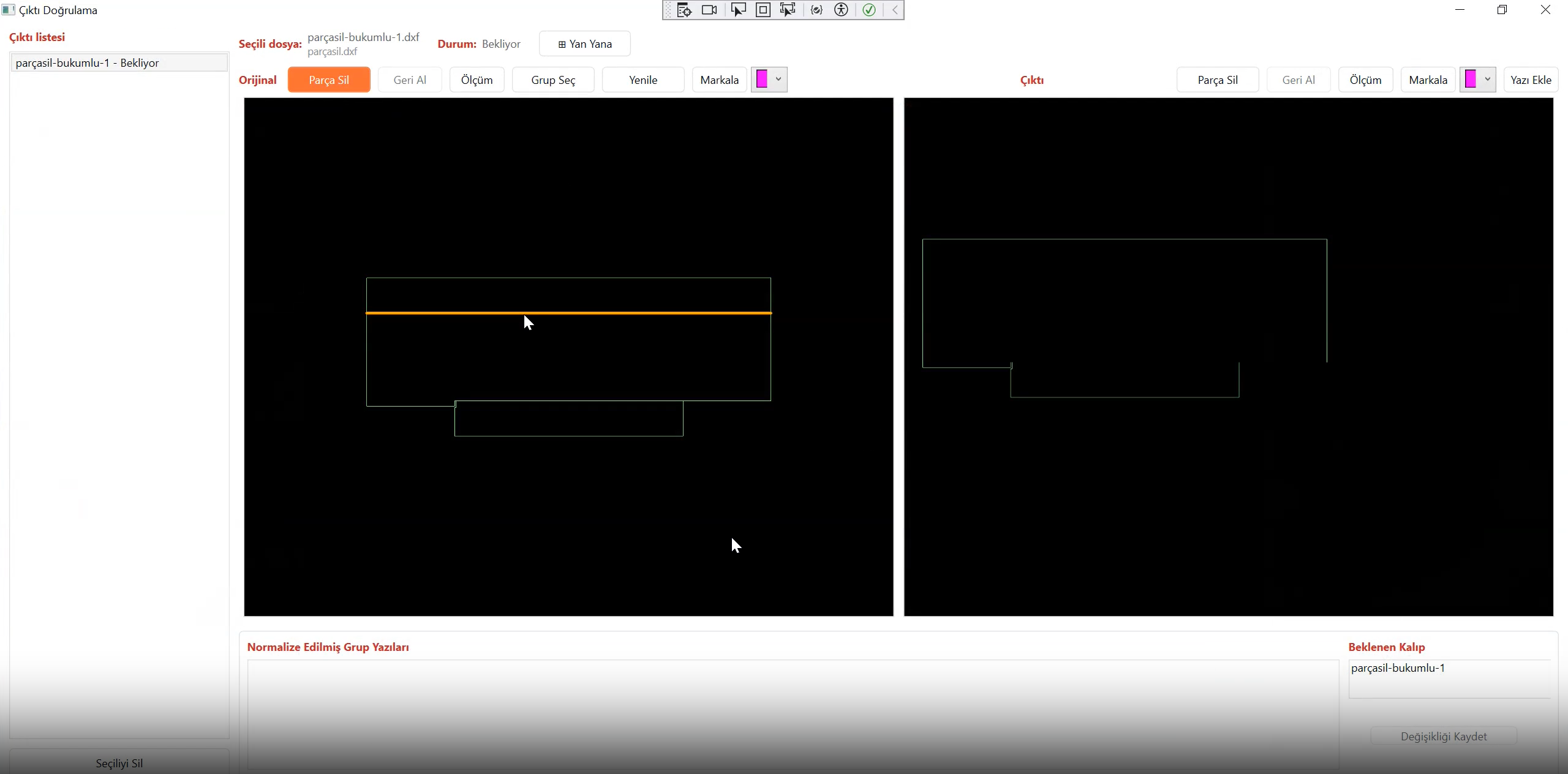Click the binding diagnostics braces icon
The height and width of the screenshot is (774, 1568).
816,10
